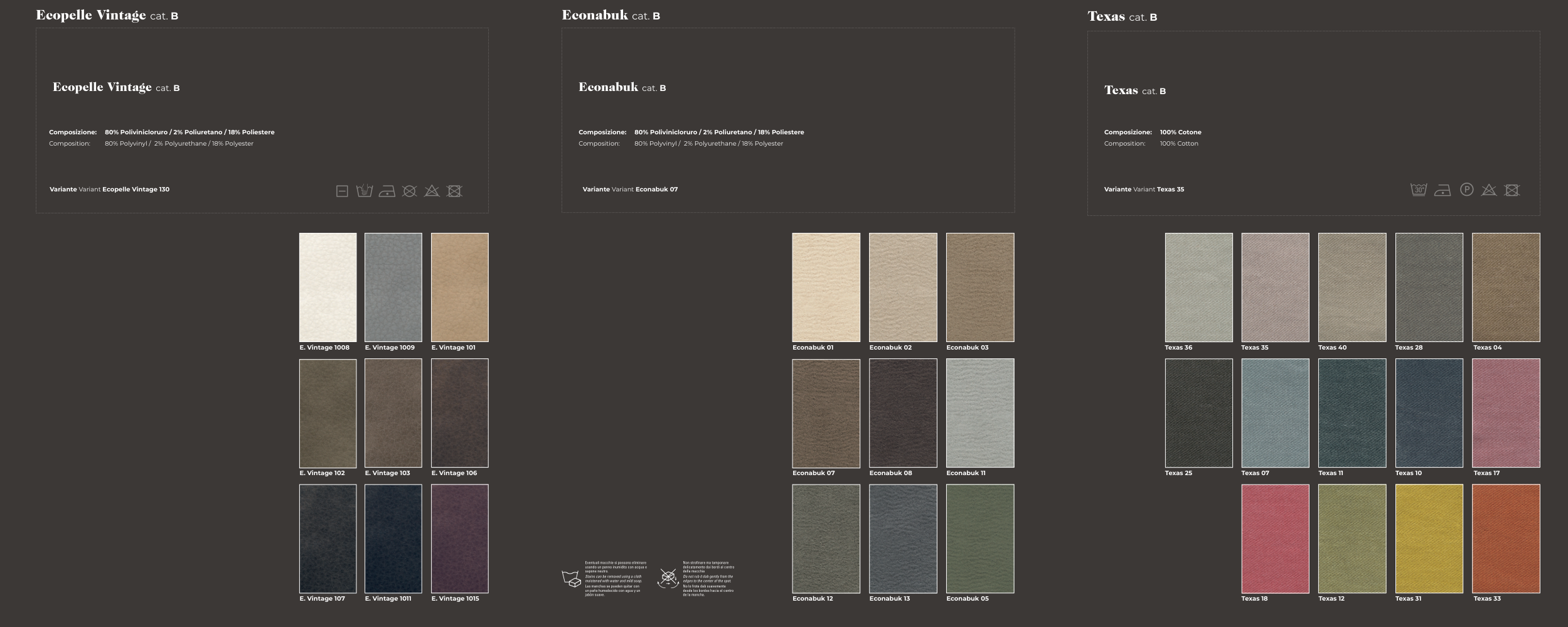The image size is (1568, 627).
Task: Choose the Econabuk 01 cream swatch
Action: tap(826, 287)
